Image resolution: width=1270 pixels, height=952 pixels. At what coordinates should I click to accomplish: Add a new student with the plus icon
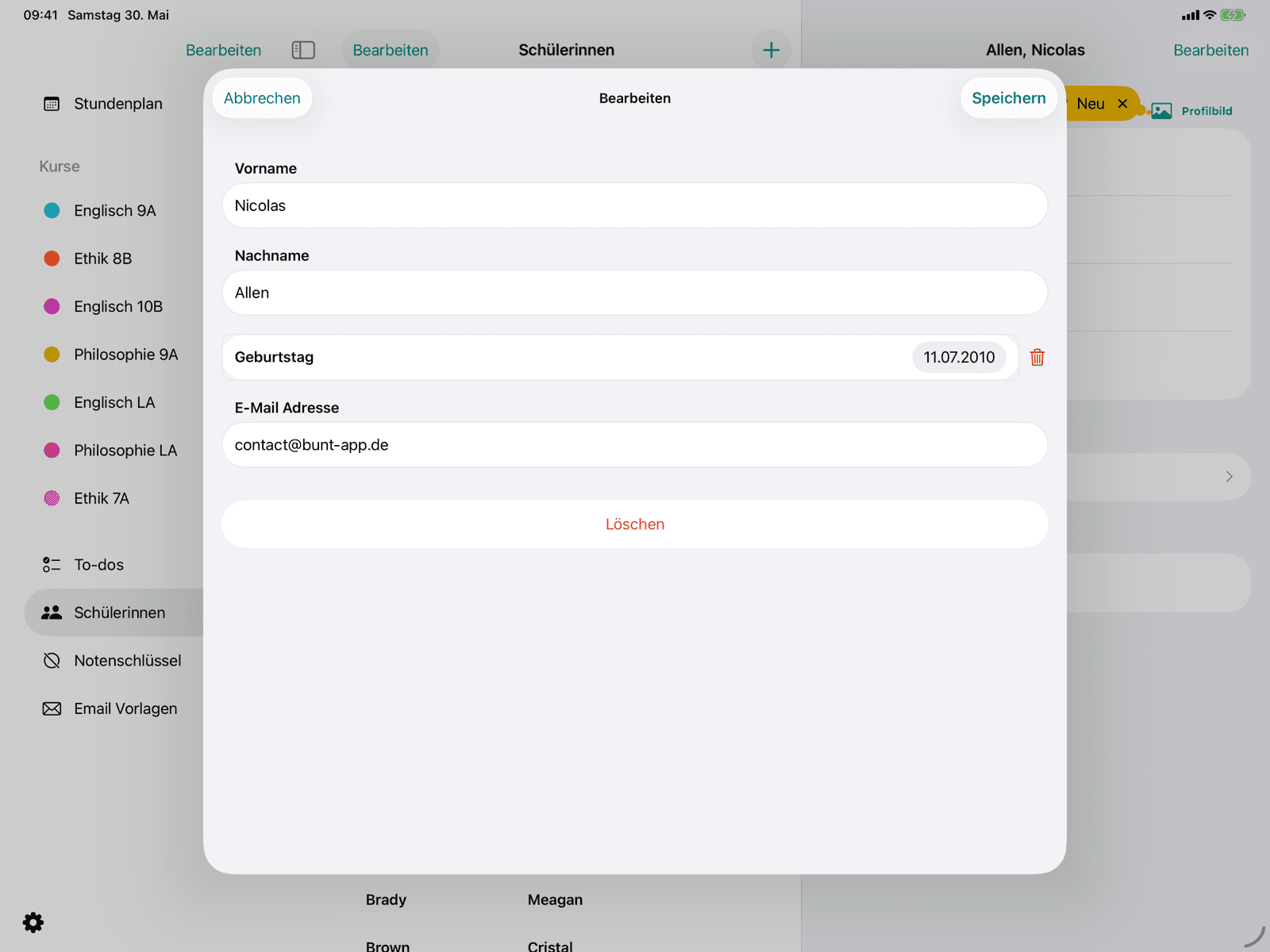(x=771, y=50)
